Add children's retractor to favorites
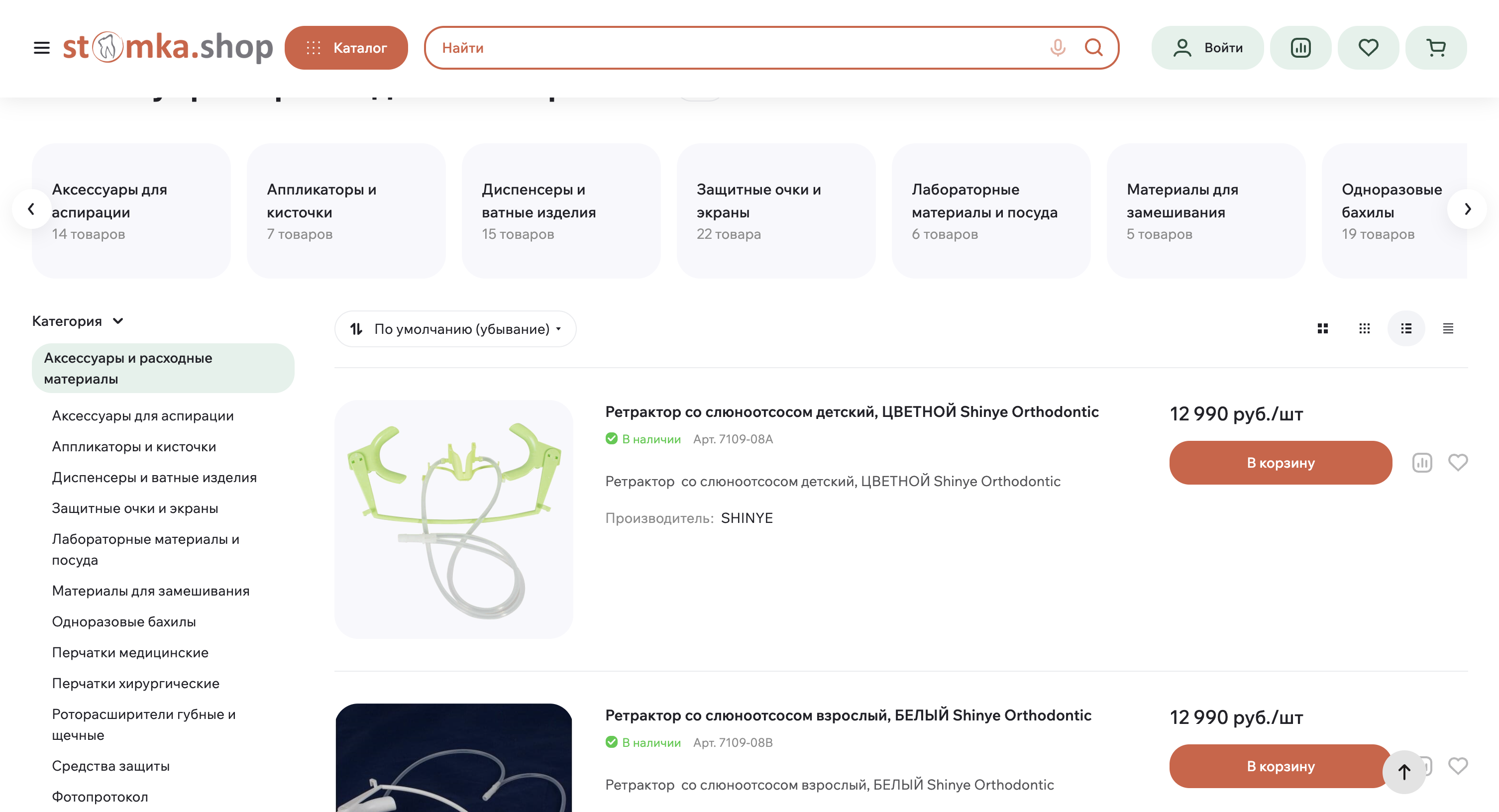The image size is (1499, 812). click(1458, 462)
